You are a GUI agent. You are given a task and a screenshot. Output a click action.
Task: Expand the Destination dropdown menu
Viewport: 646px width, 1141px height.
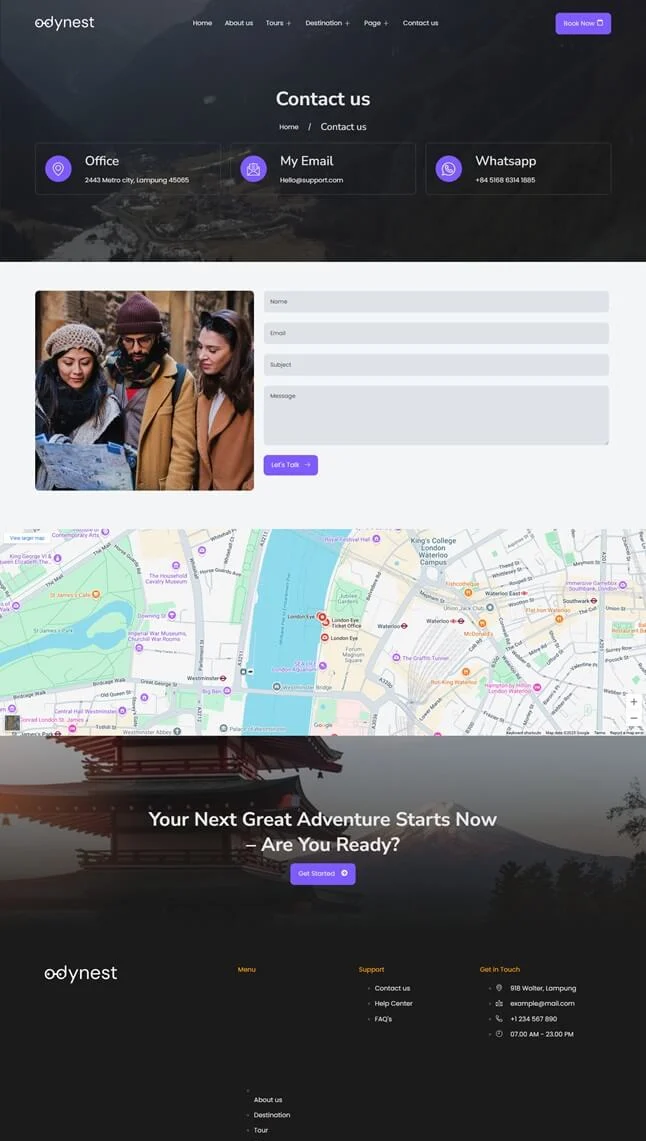click(x=327, y=23)
